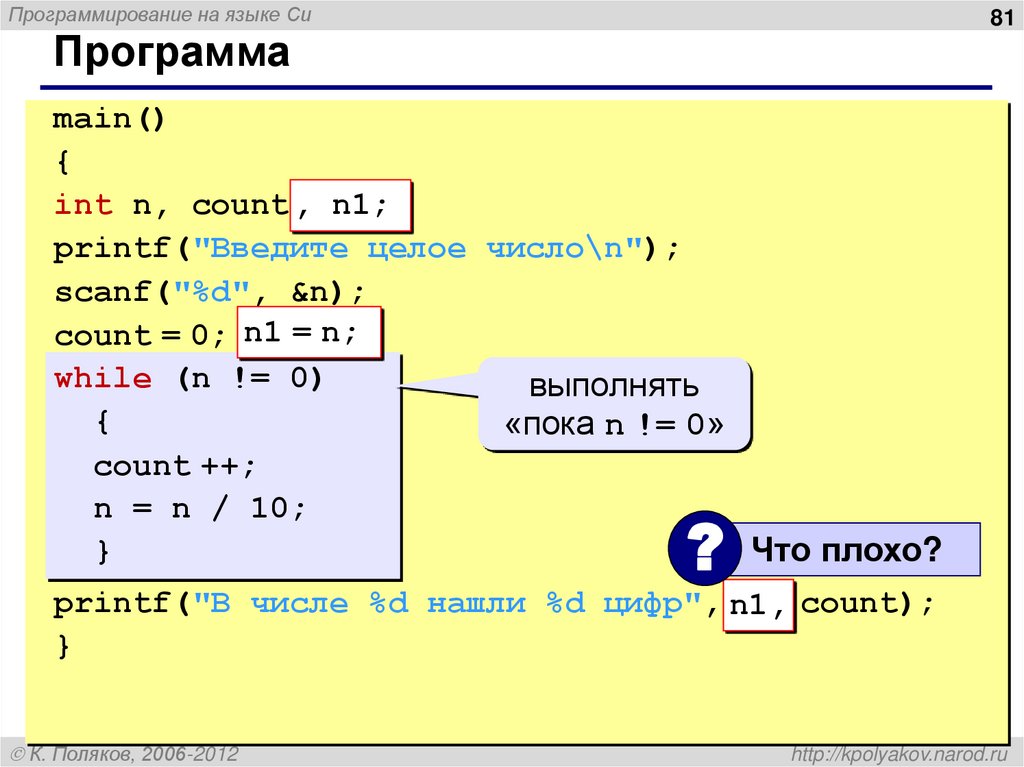
Task: Click the 'Что плохо?' banner
Action: pyautogui.click(x=856, y=549)
